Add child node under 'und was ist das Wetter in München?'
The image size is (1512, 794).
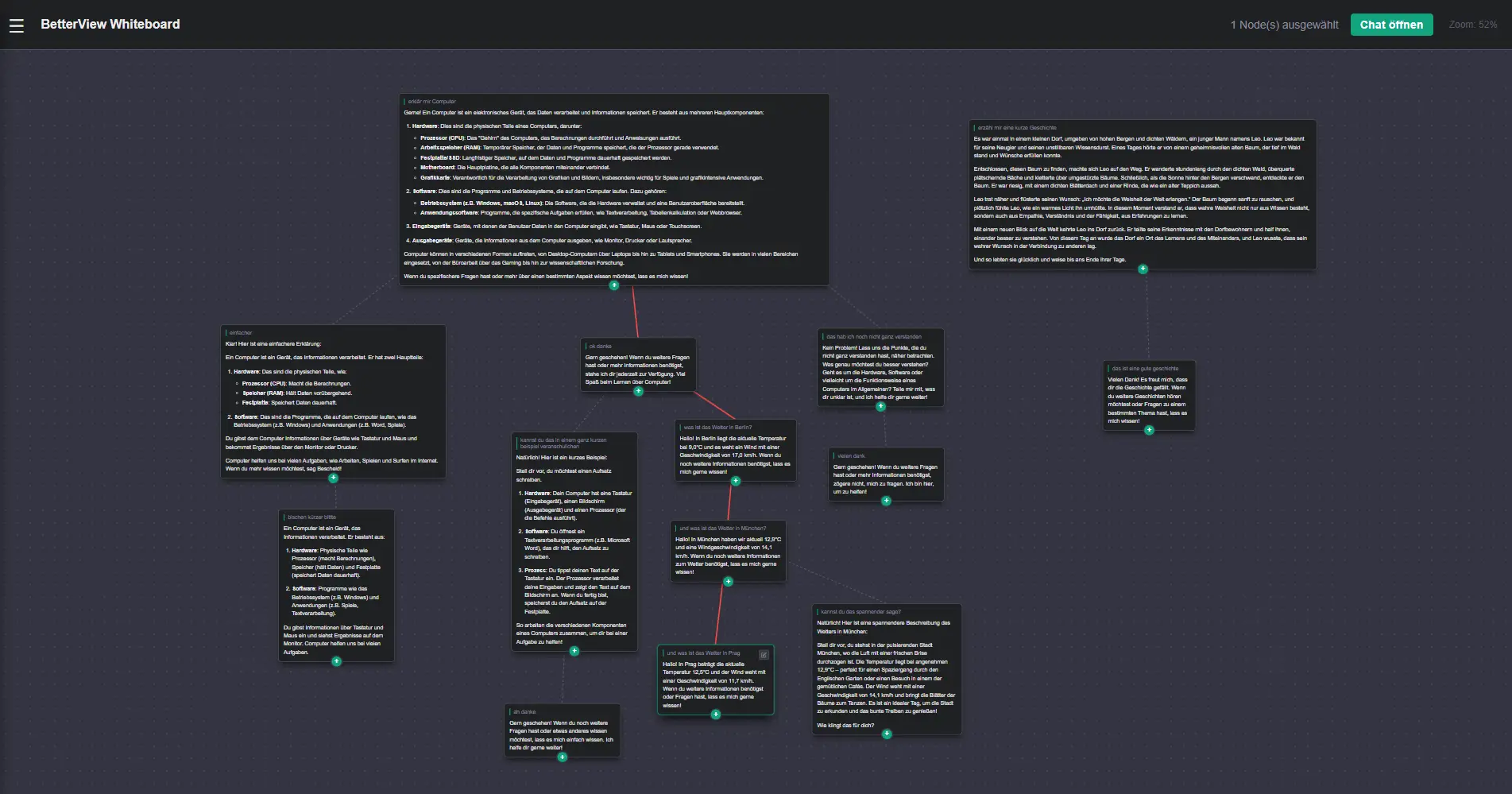coord(728,581)
